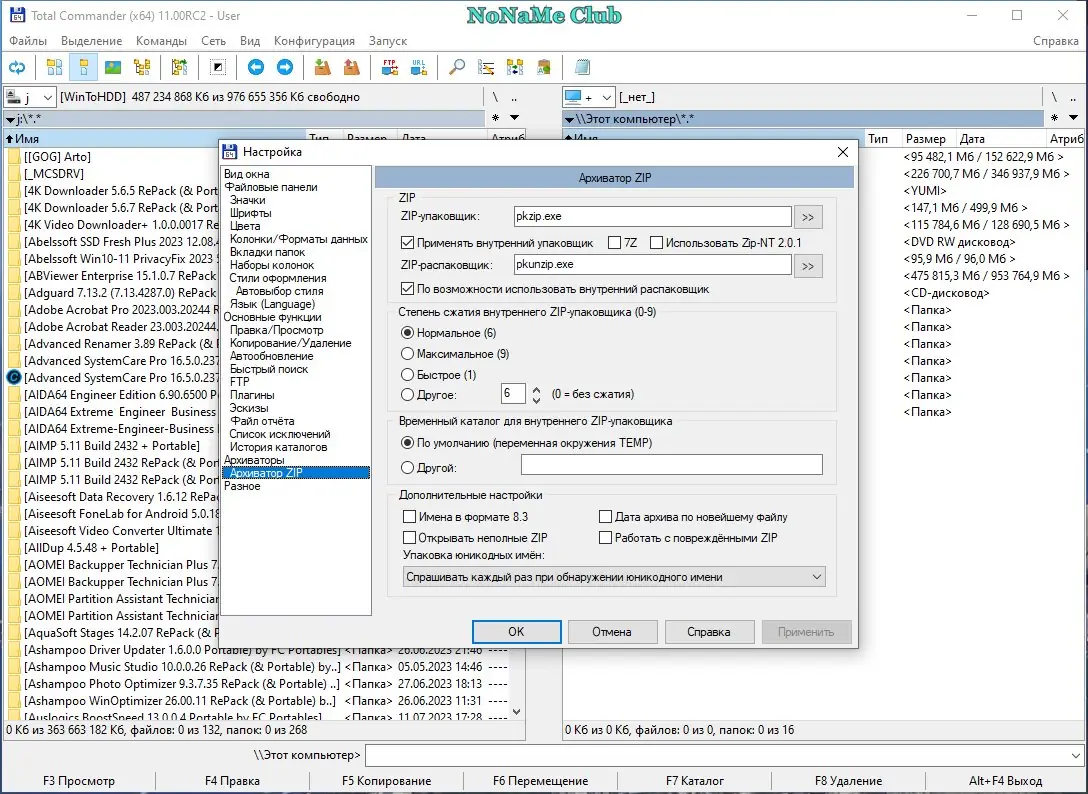Viewport: 1088px width, 794px height.
Task: Show directory tree via toolbar tree icon
Action: click(x=142, y=67)
